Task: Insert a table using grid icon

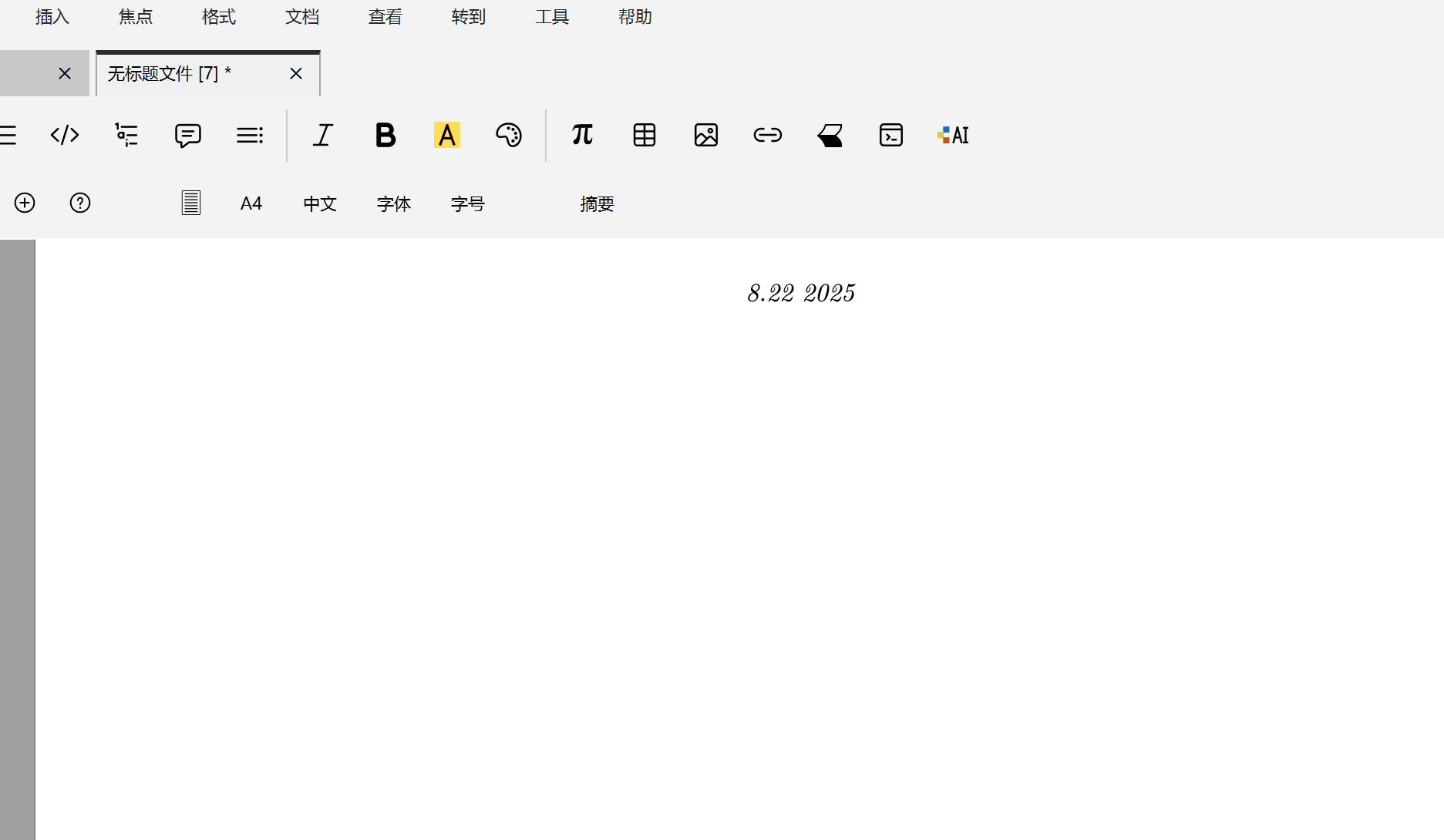Action: click(645, 135)
